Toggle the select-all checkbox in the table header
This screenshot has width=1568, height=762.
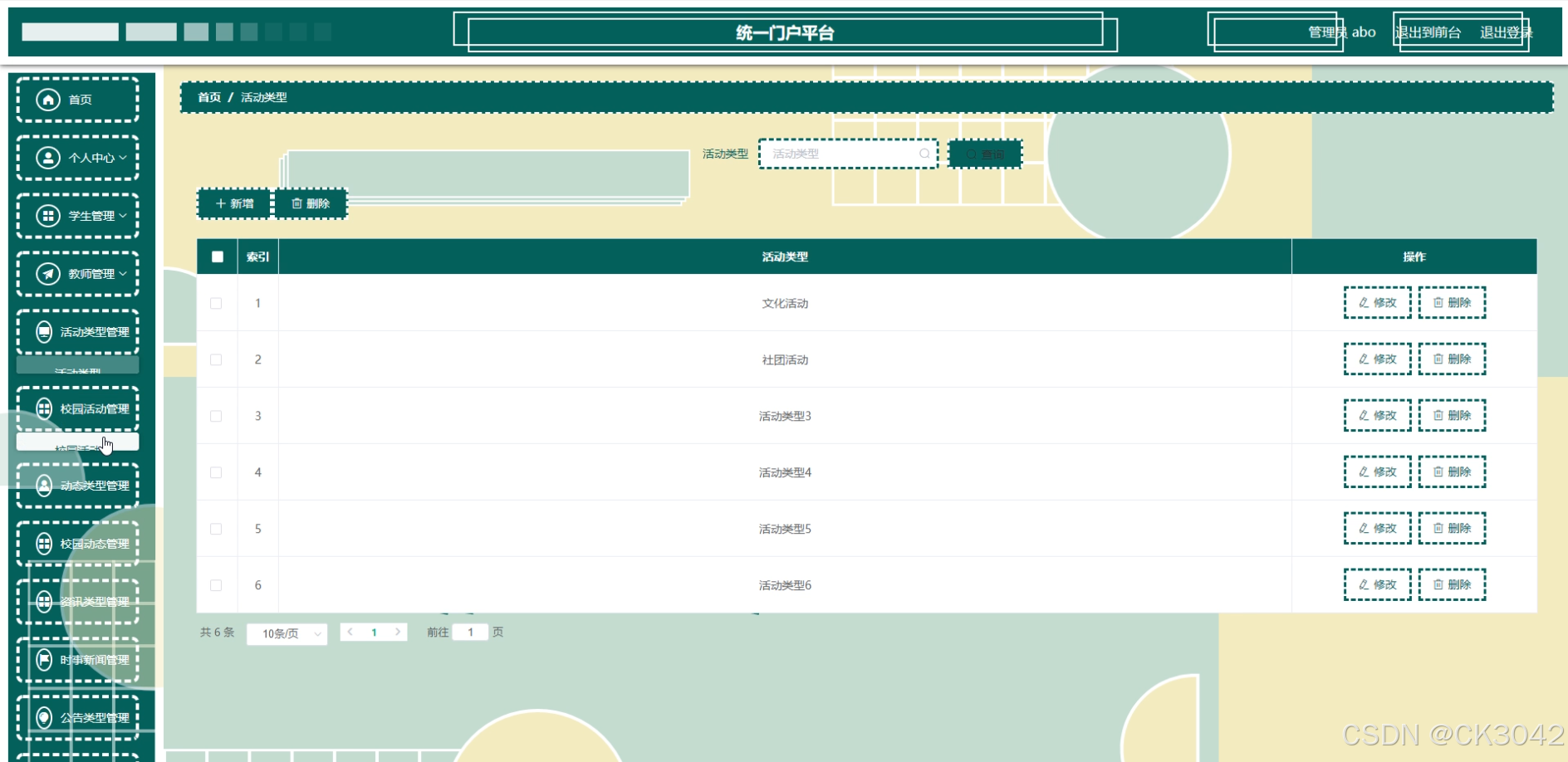tap(218, 257)
